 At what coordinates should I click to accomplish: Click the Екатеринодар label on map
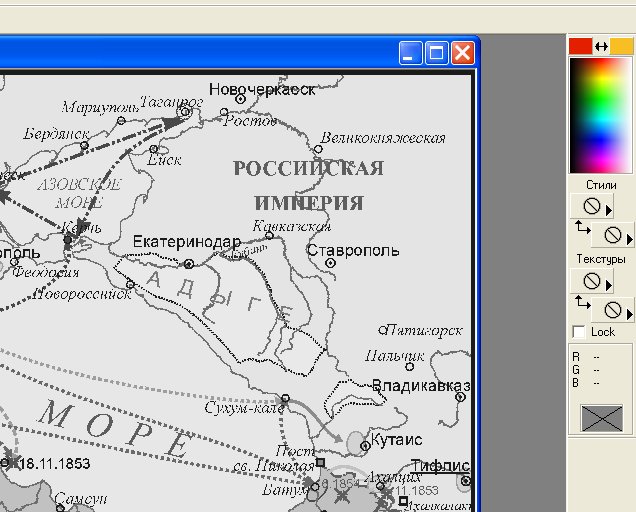187,242
